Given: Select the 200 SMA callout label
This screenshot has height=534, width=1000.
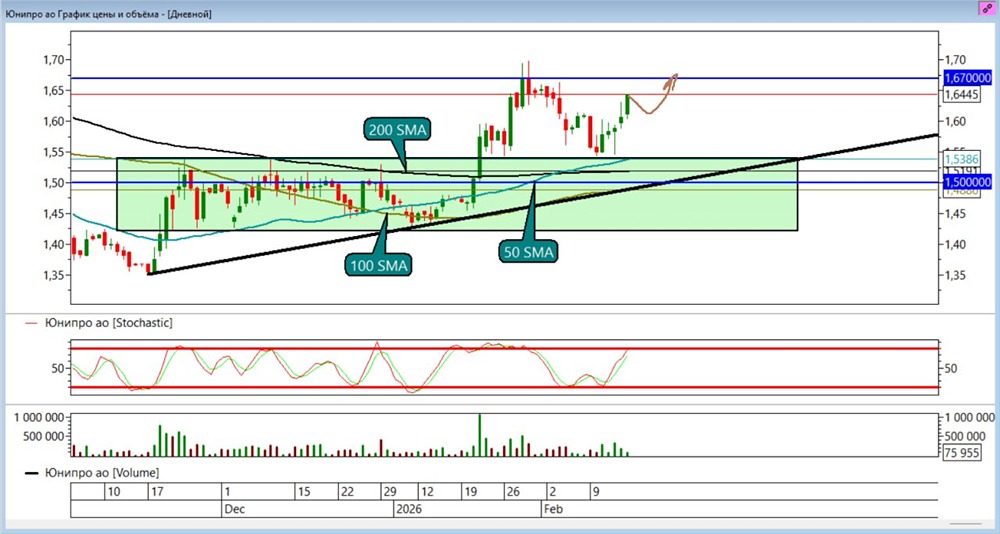Looking at the screenshot, I should point(399,130).
